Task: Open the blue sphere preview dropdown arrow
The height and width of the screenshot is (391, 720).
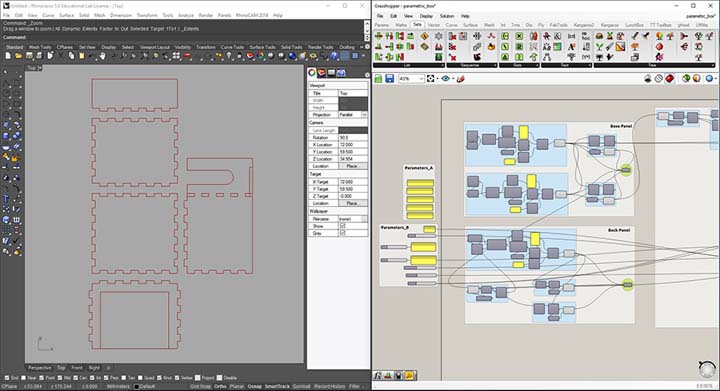Action: coord(715,79)
